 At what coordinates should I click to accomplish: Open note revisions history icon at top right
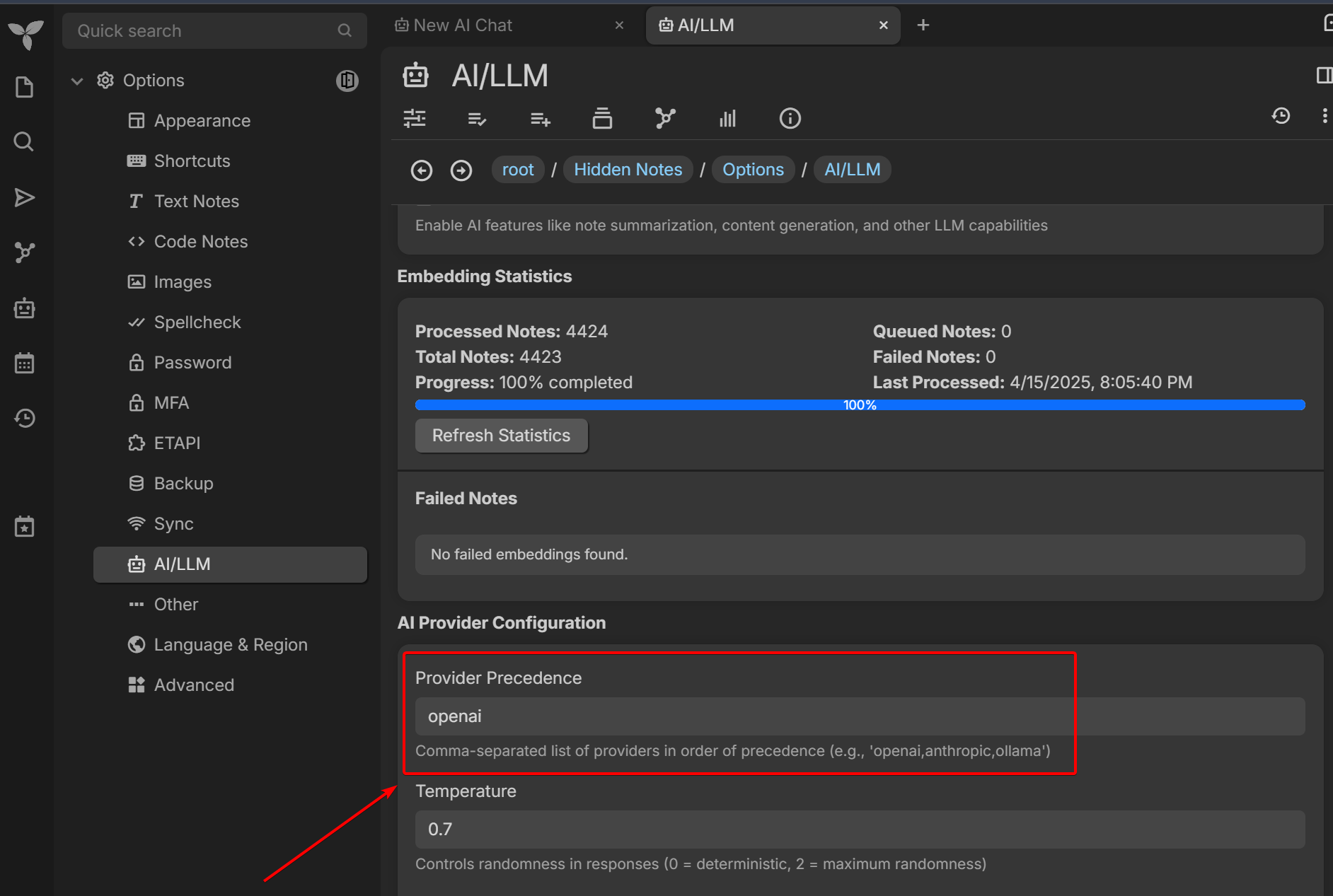[x=1281, y=116]
